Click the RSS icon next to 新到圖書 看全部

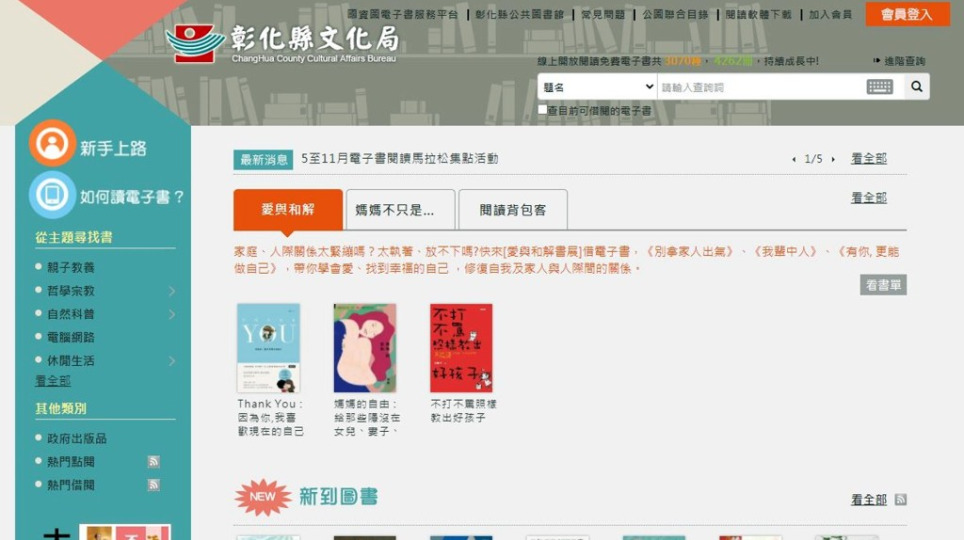pos(901,499)
